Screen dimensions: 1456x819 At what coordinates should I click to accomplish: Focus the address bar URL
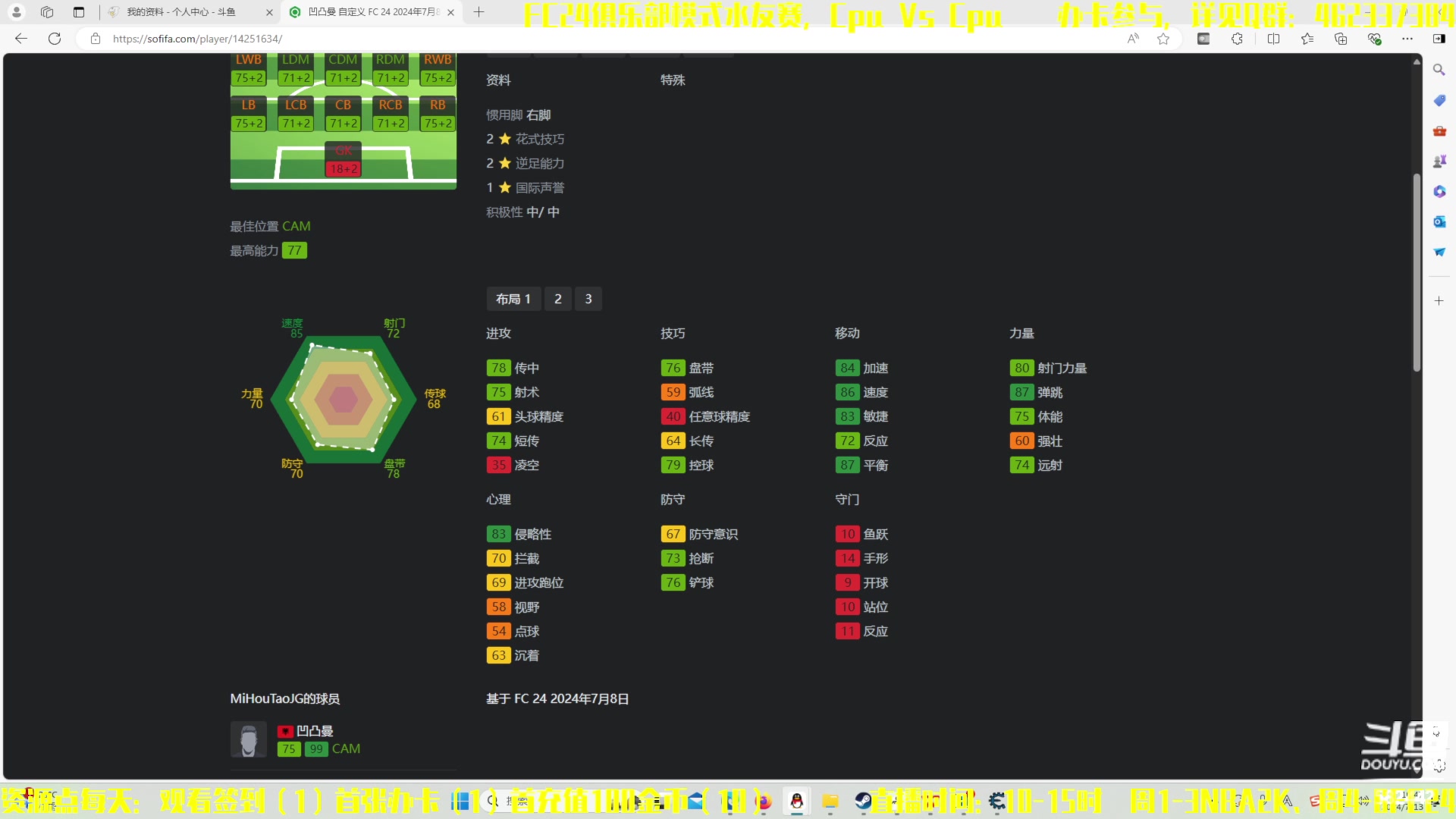tap(197, 39)
